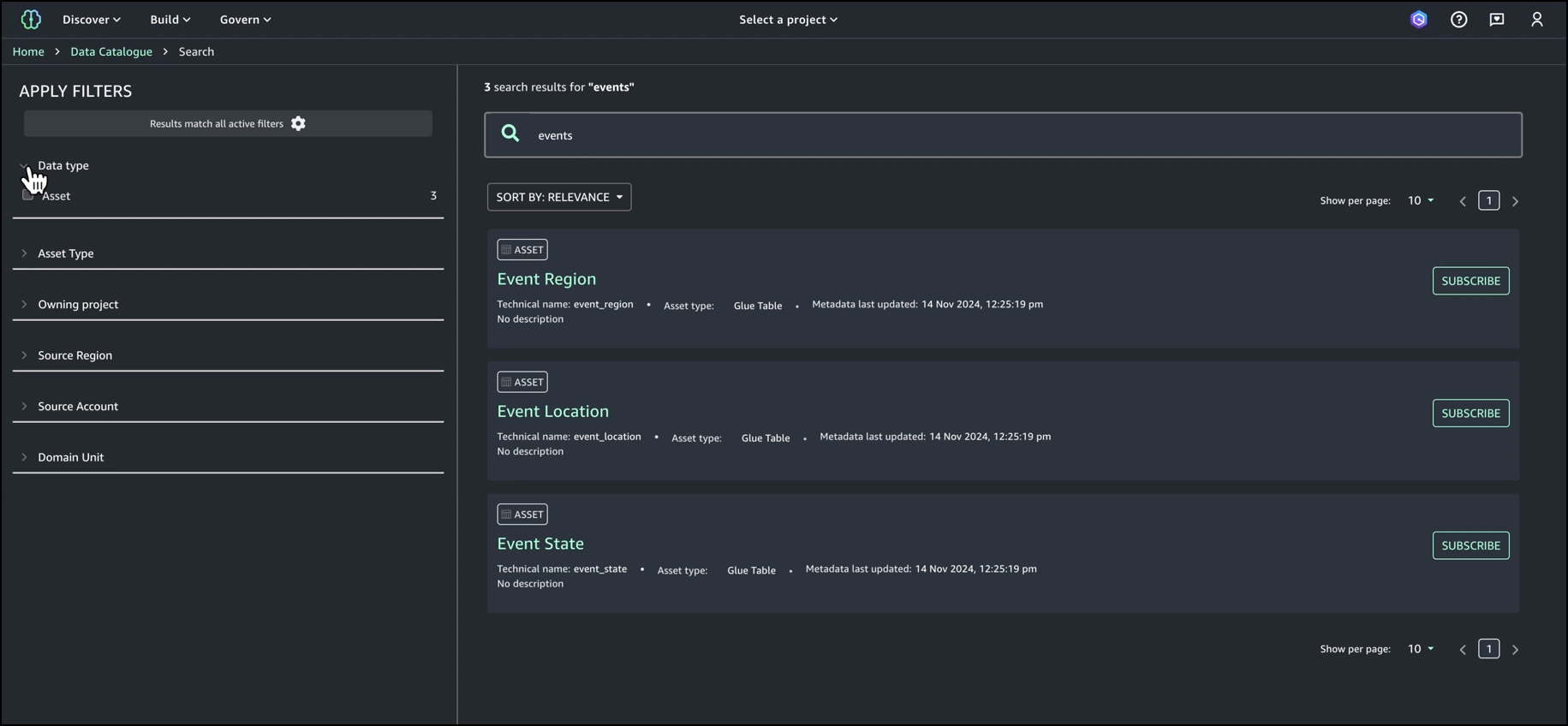Collapse the Data type filter section
Screen dimensions: 1568x726
[x=24, y=165]
